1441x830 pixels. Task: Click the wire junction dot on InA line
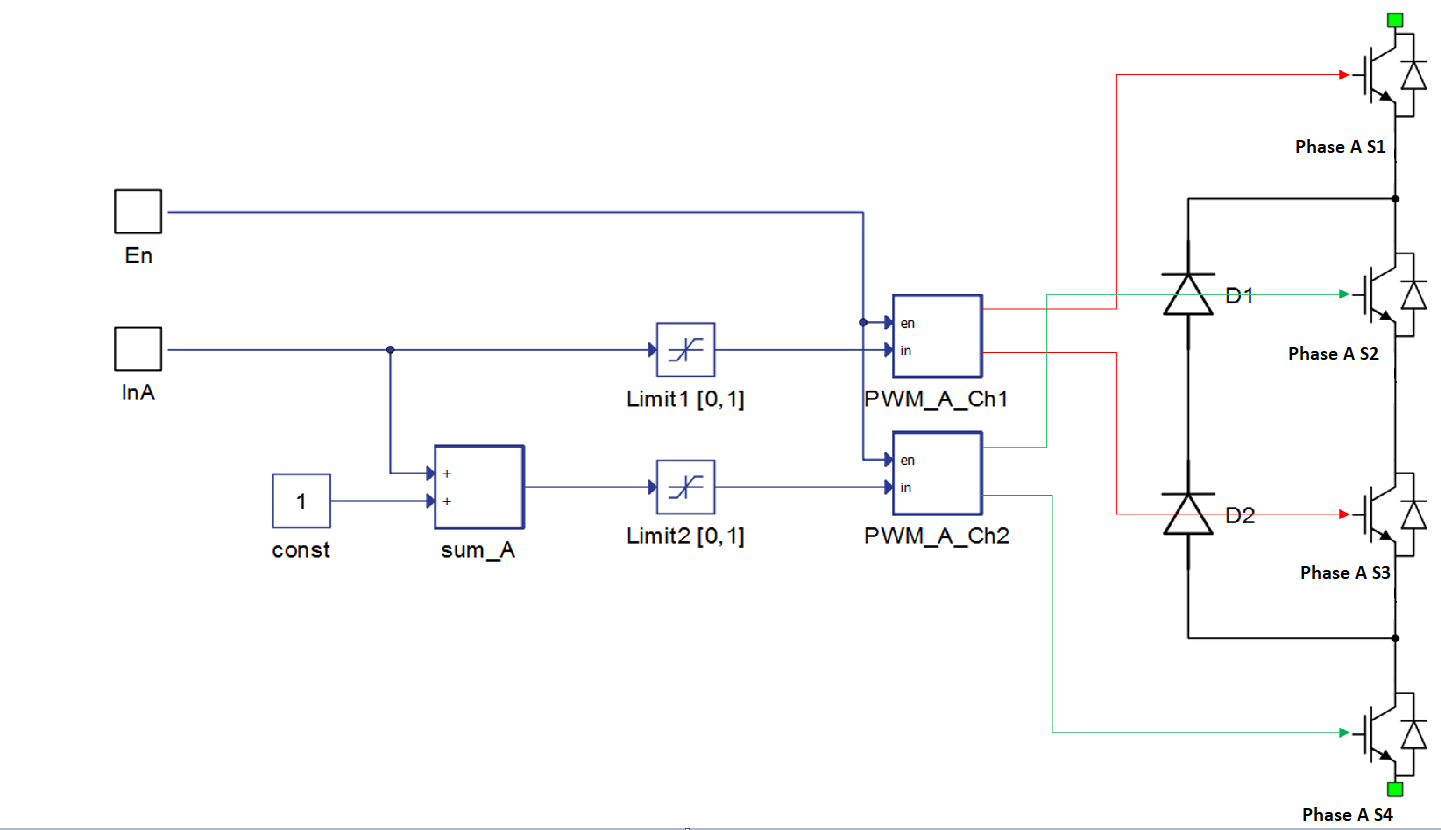[x=390, y=350]
